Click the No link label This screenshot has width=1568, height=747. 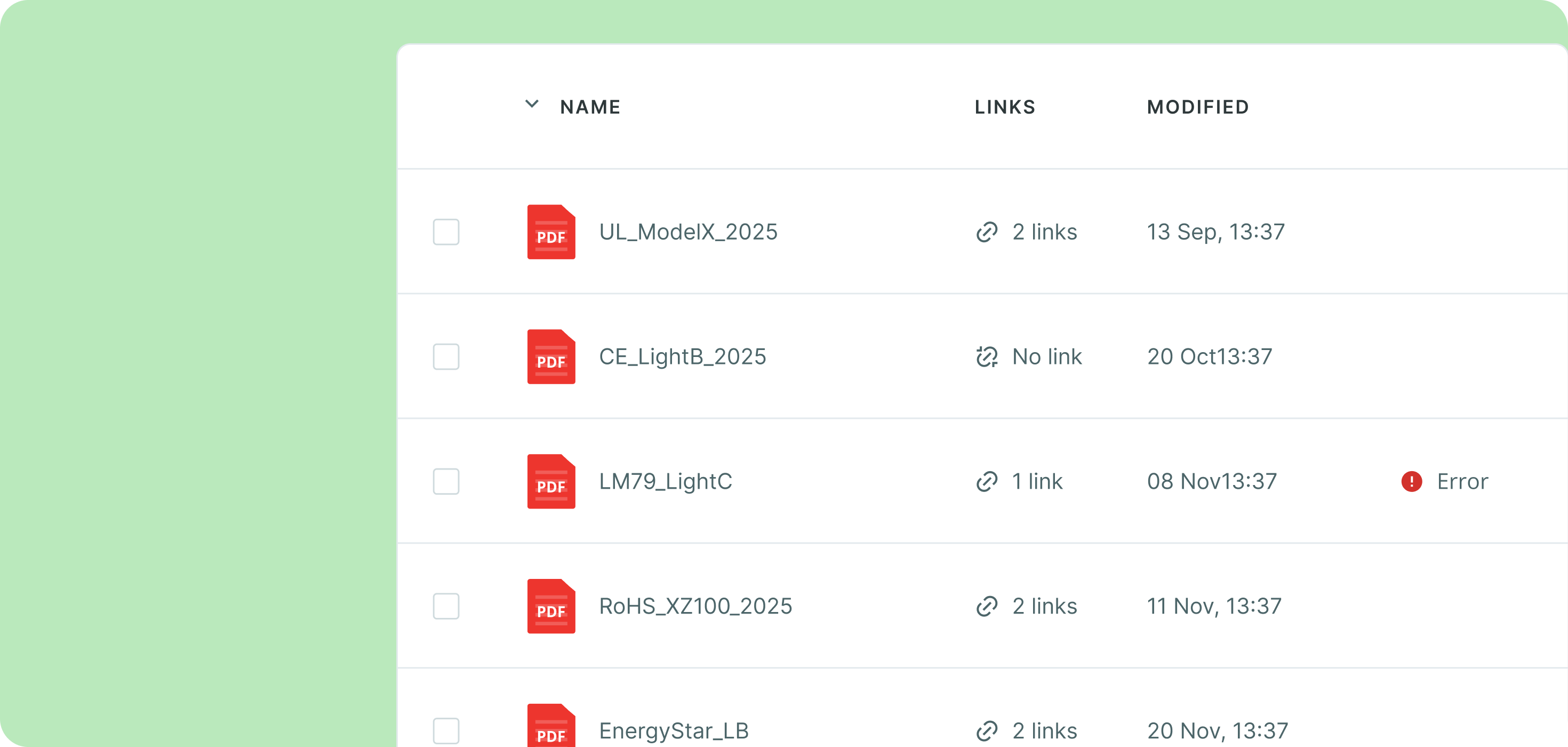point(1047,357)
